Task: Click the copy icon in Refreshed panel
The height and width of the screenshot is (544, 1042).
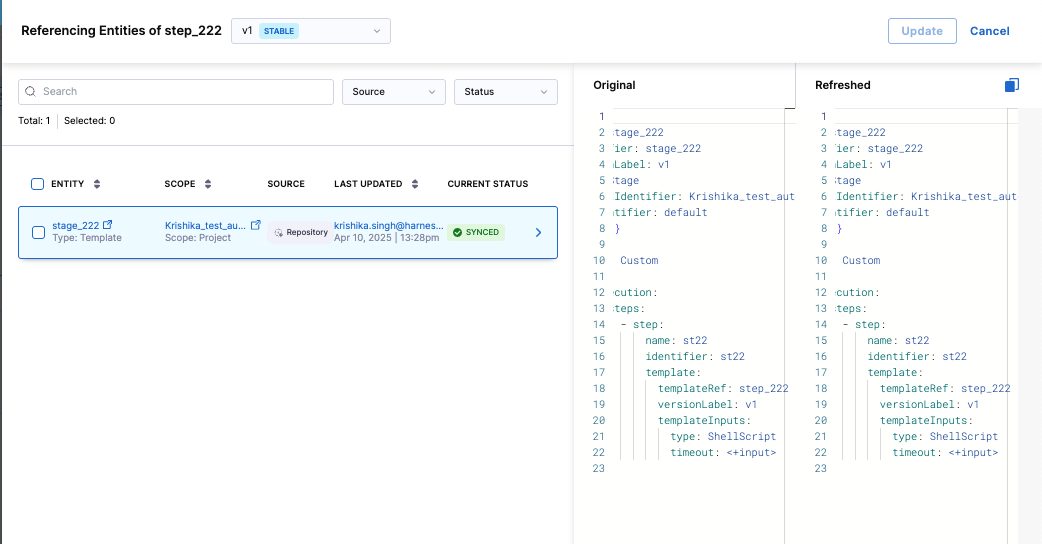Action: pos(1012,86)
